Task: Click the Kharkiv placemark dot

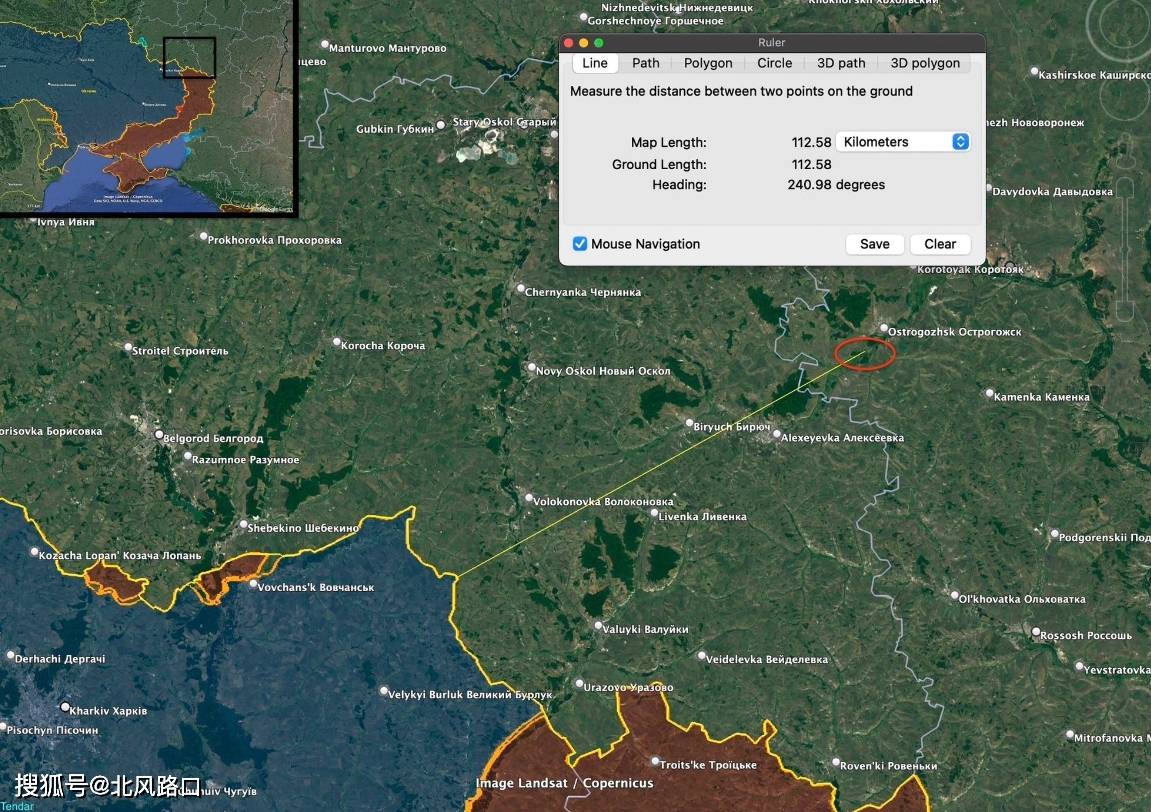Action: tap(65, 707)
